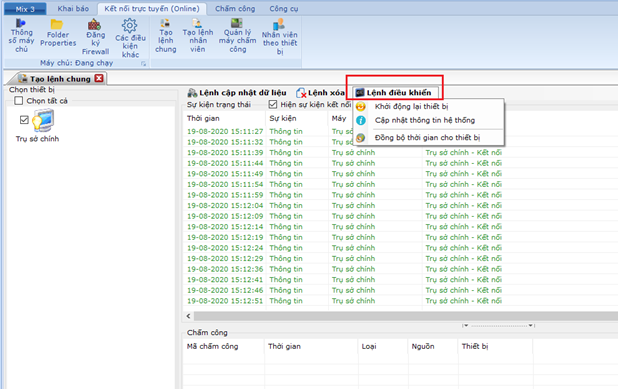Uncheck the Trụ sở chính device checkbox
The width and height of the screenshot is (619, 389).
(24, 120)
